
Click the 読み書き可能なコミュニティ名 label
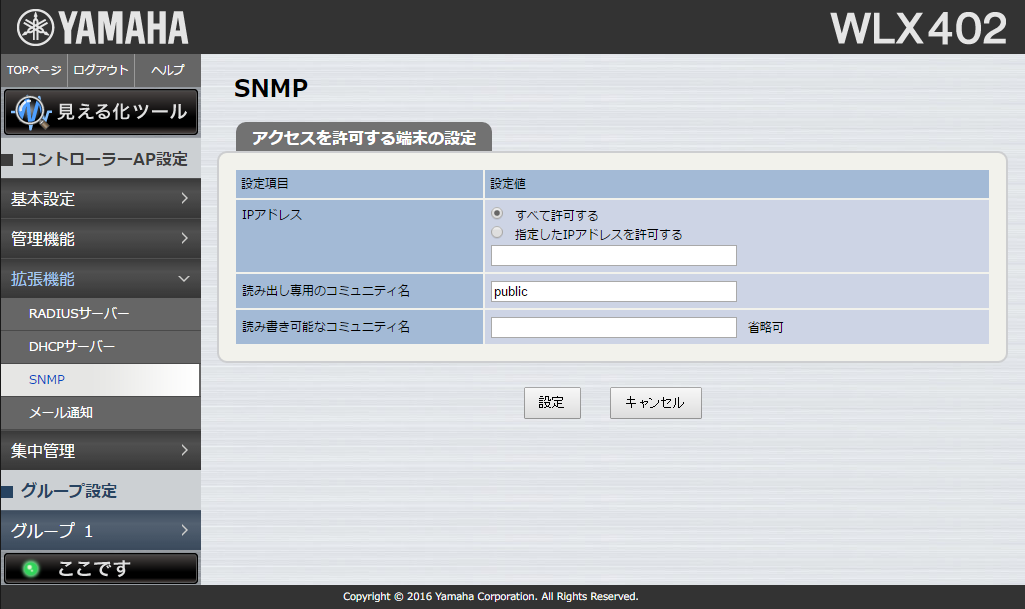(x=326, y=327)
